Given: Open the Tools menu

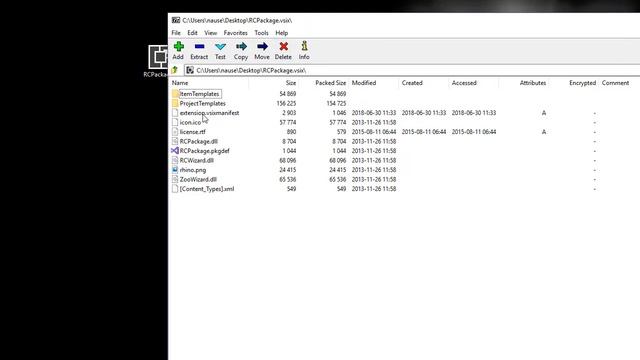Looking at the screenshot, I should click(261, 33).
